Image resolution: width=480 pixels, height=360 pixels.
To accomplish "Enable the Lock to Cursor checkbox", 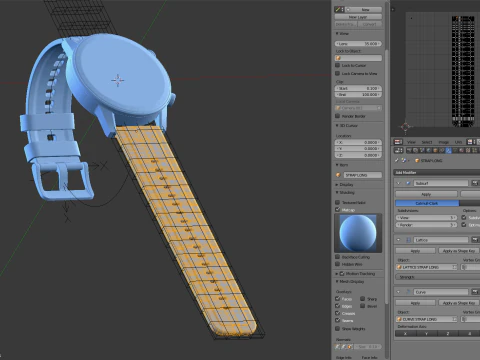I will click(337, 65).
